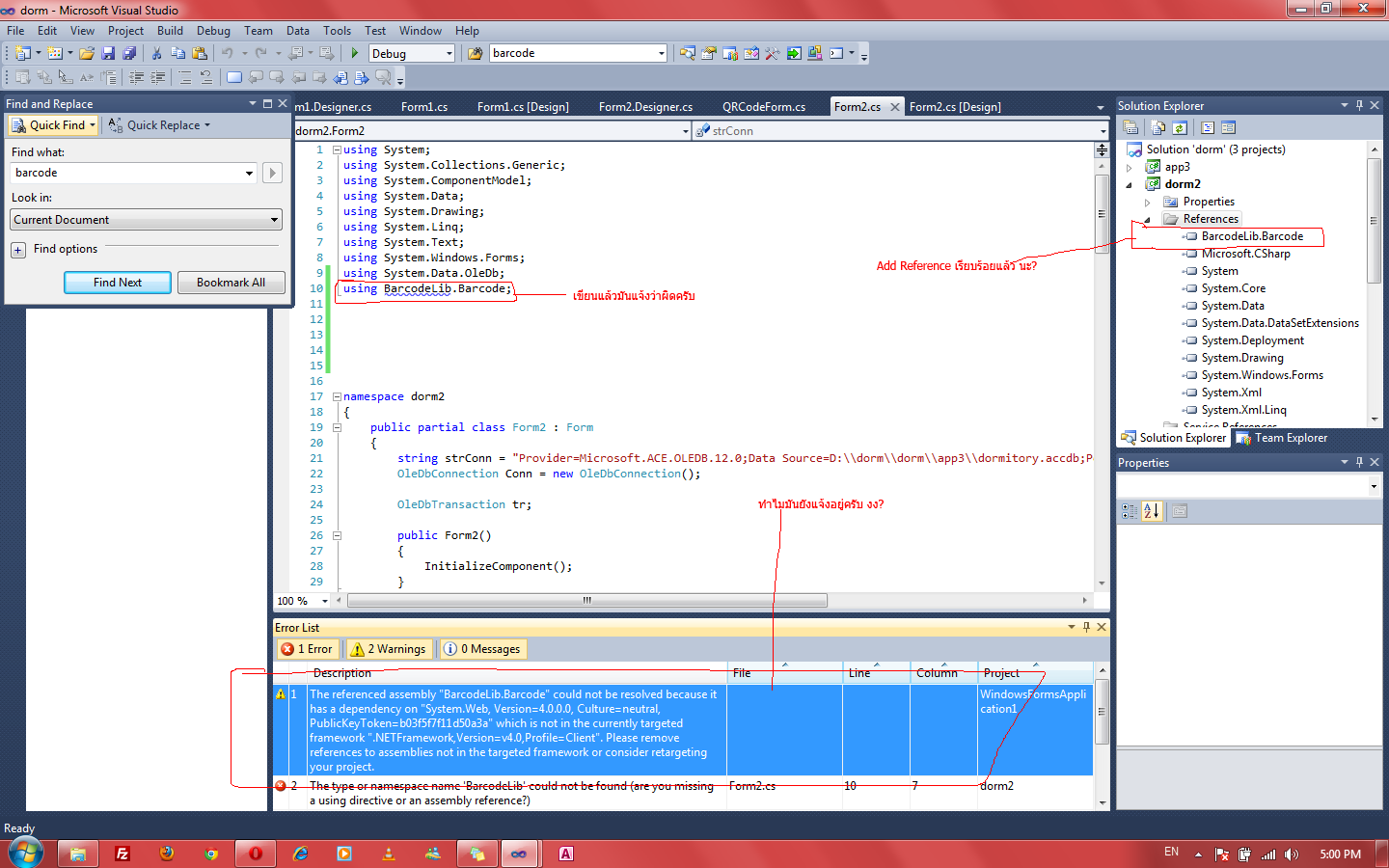Click the Find in Files toolbar icon
This screenshot has width=1389, height=868.
tap(475, 53)
